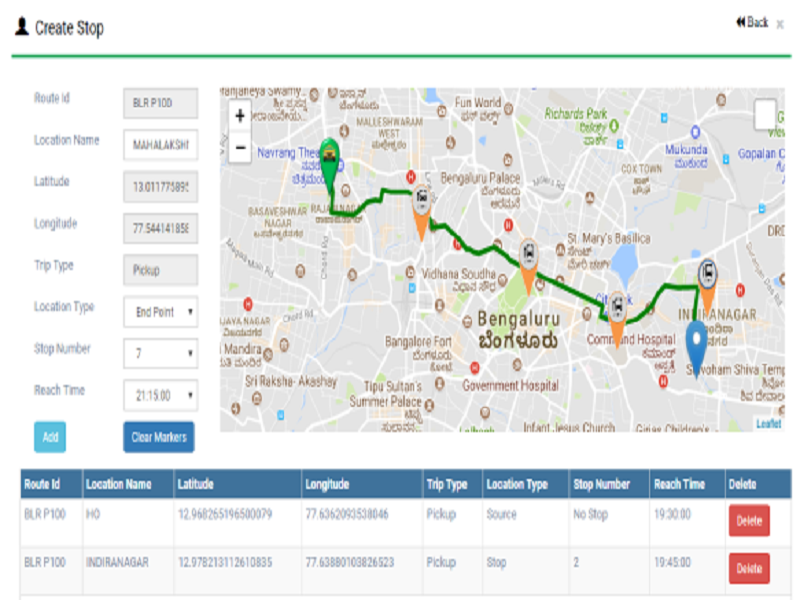Go back using the Back link
The image size is (800, 600).
point(752,22)
